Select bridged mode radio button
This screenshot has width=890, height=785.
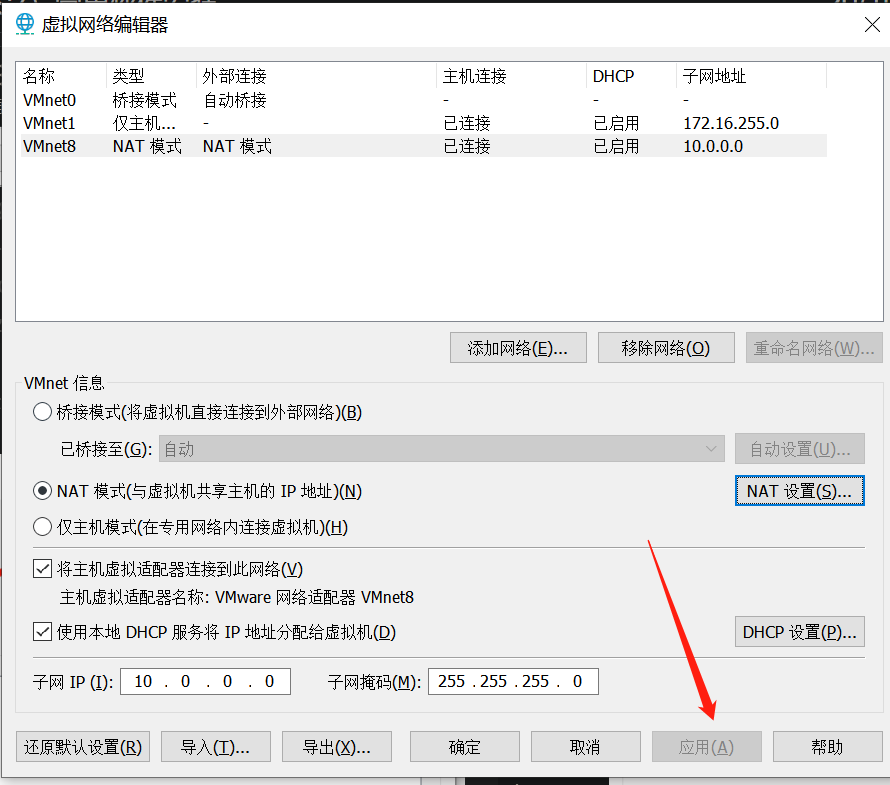click(x=43, y=412)
